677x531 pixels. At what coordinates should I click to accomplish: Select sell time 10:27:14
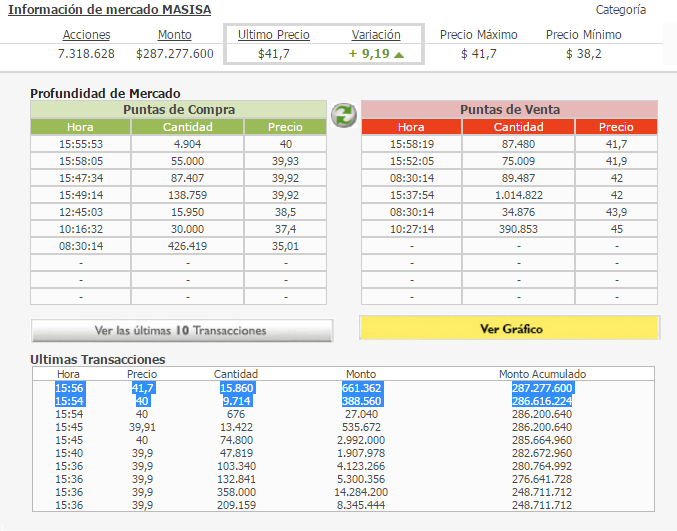click(411, 229)
